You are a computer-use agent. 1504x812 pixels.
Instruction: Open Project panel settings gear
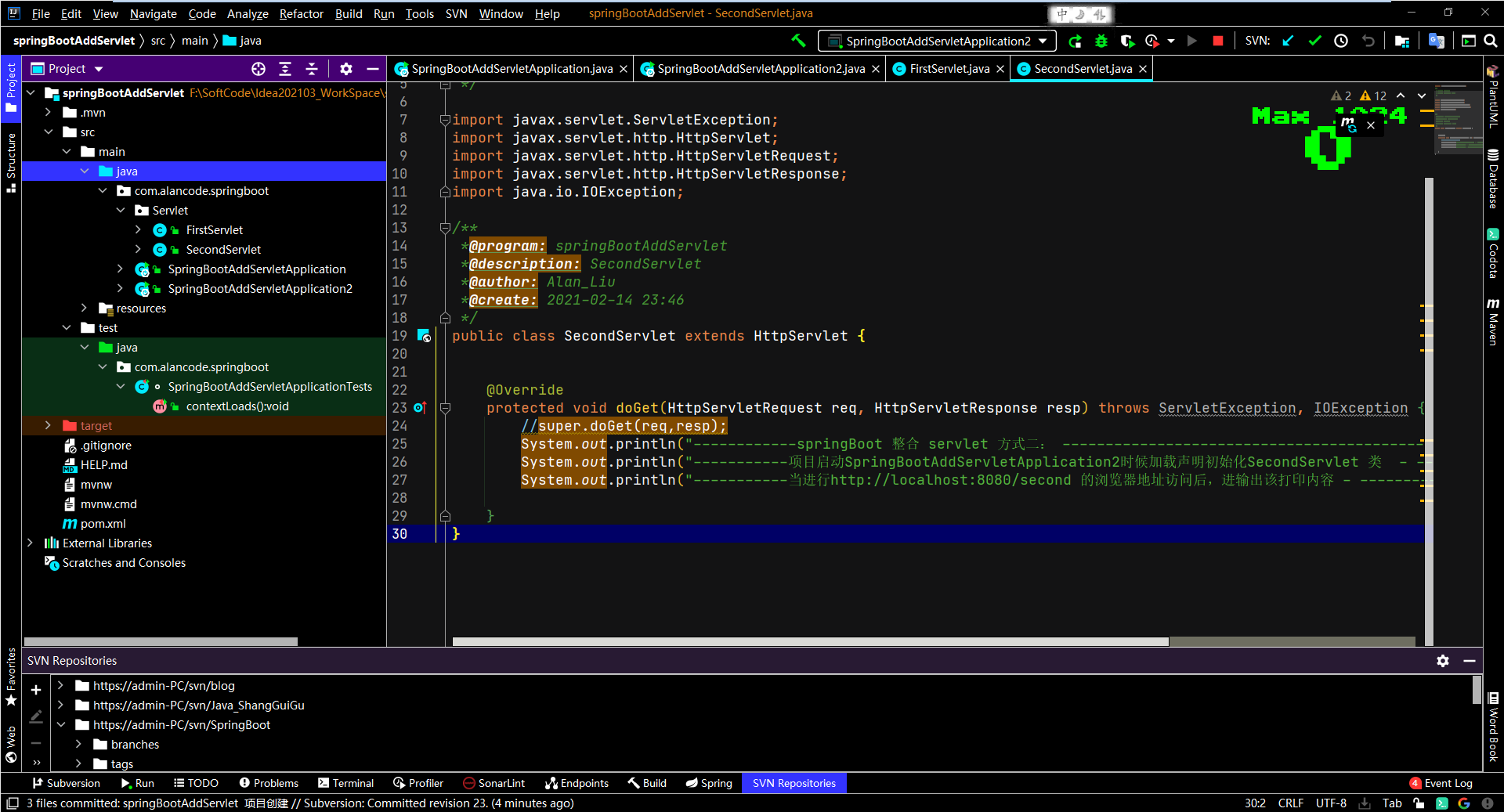click(346, 69)
